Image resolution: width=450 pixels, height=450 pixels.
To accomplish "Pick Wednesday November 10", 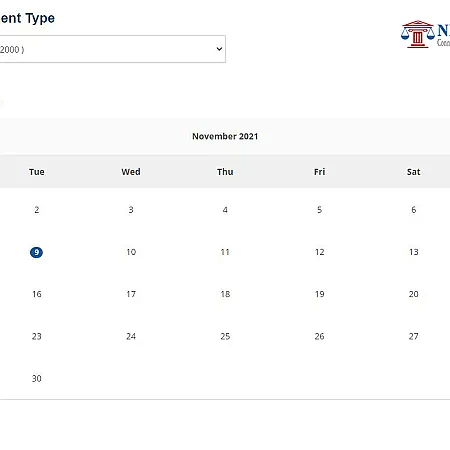I will (131, 252).
